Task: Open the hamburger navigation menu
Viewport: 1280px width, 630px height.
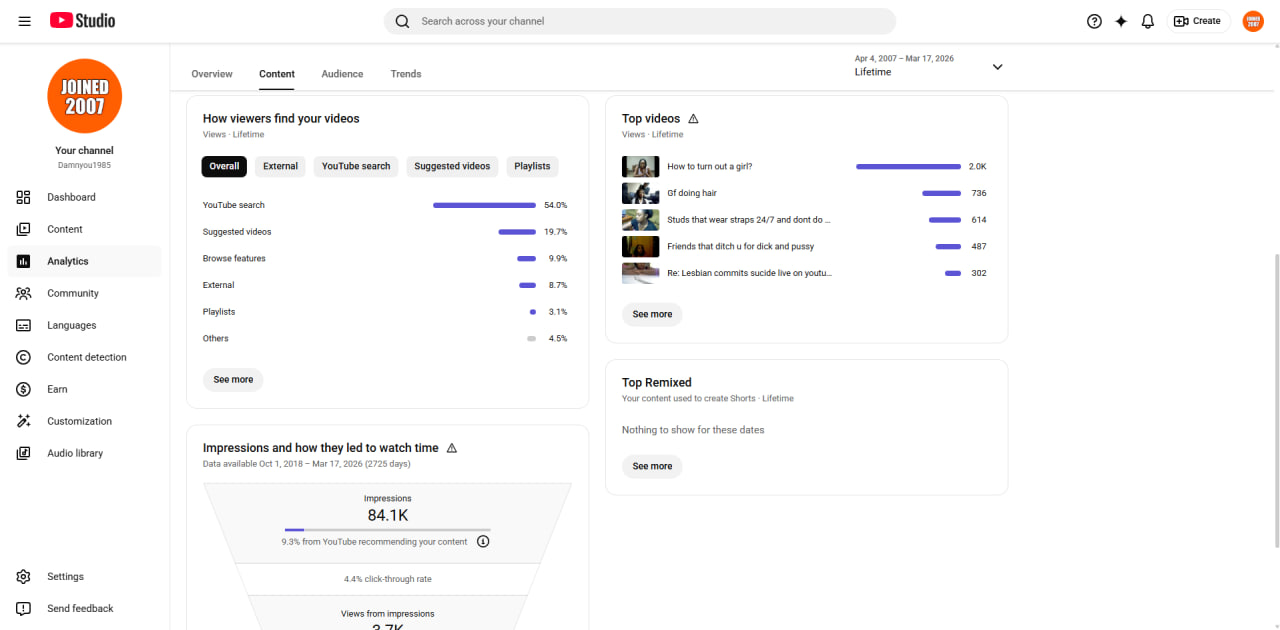Action: tap(25, 21)
